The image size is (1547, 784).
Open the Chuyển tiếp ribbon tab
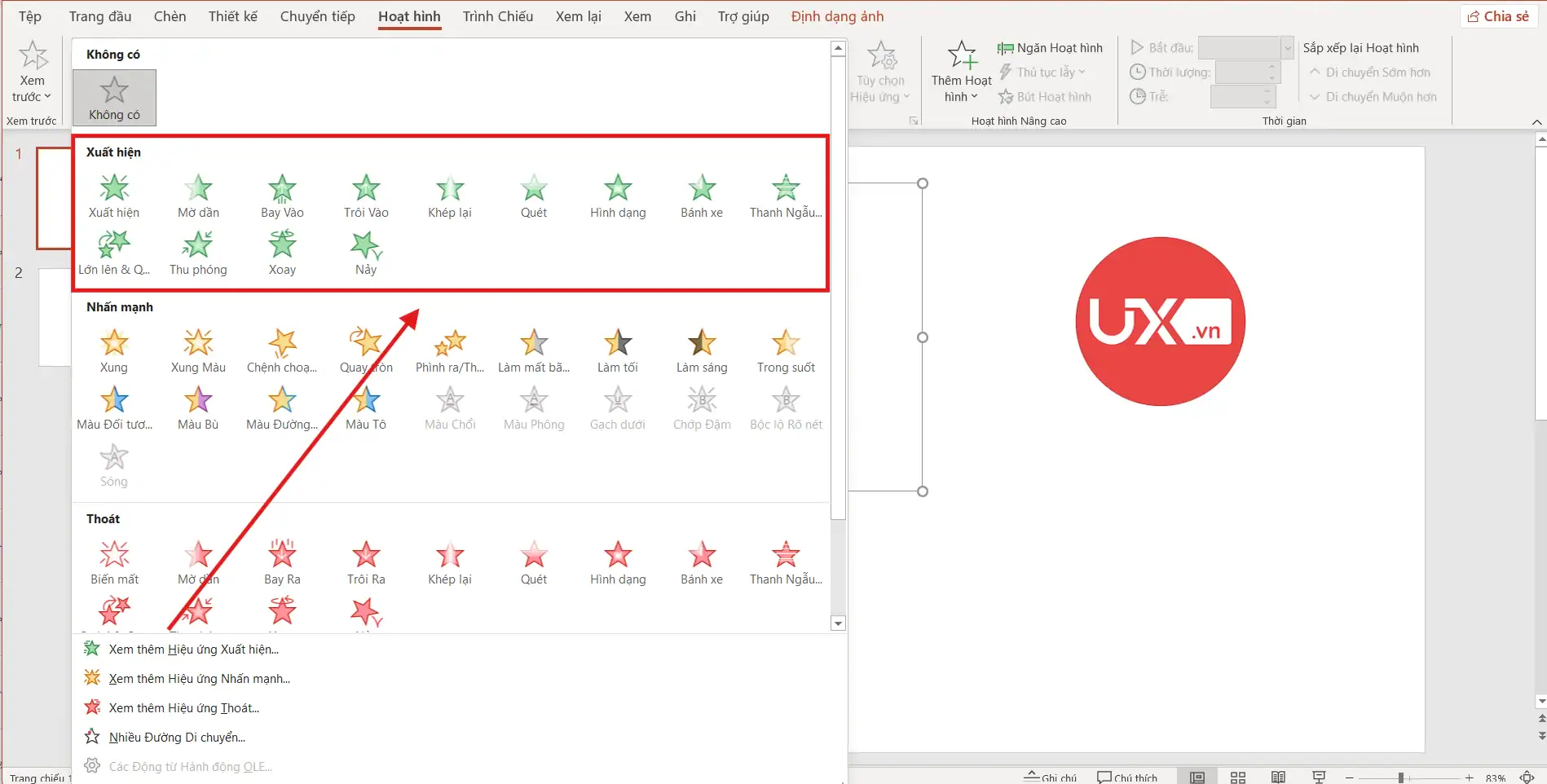click(317, 16)
